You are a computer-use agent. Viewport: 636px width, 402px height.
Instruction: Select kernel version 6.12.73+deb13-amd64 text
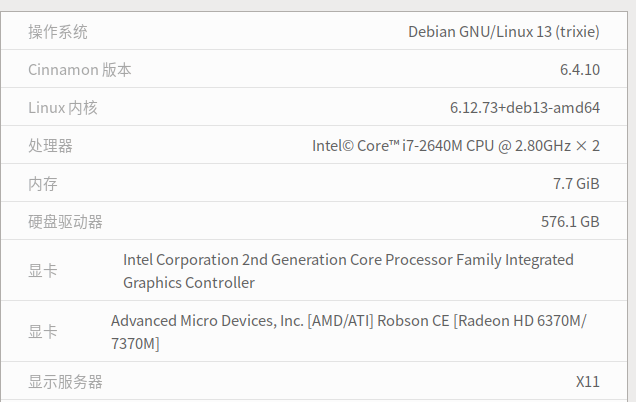pos(524,108)
